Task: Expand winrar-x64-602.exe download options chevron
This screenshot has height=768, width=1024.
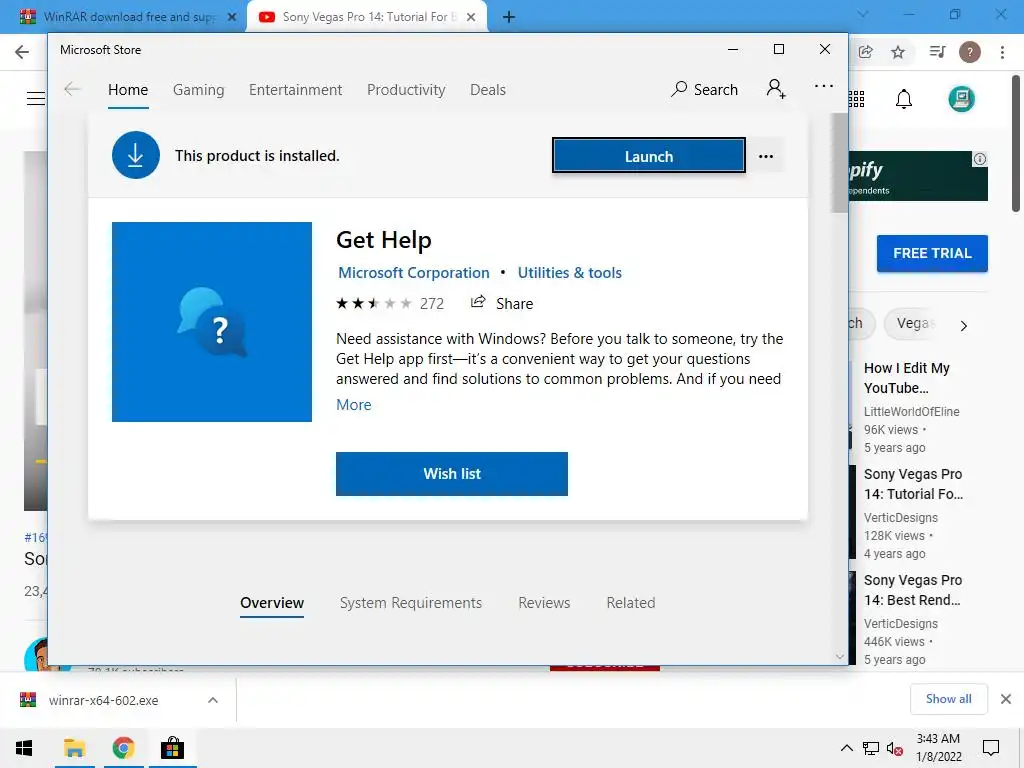Action: [x=212, y=700]
